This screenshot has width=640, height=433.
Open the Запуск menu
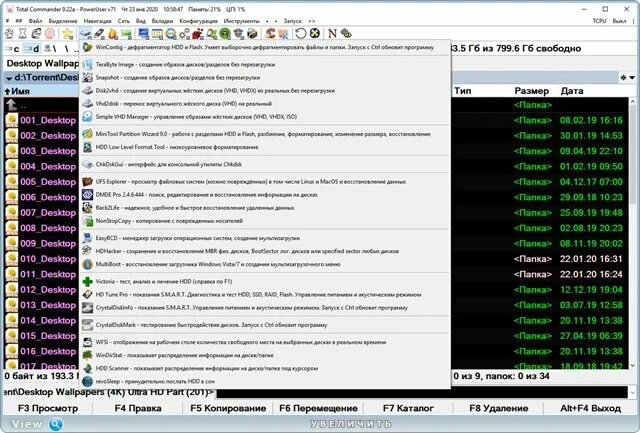tap(293, 21)
